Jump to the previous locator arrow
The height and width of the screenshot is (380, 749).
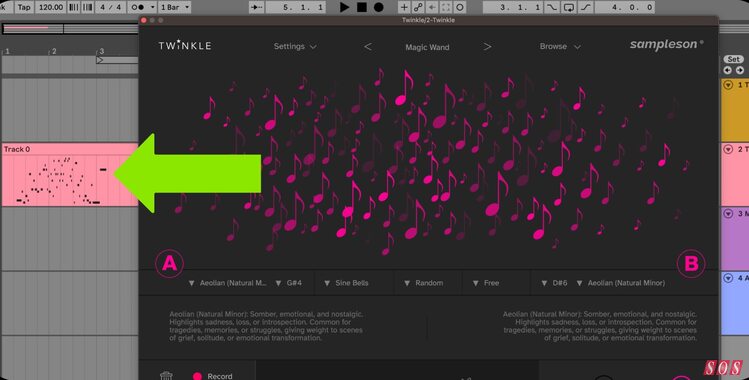[727, 70]
